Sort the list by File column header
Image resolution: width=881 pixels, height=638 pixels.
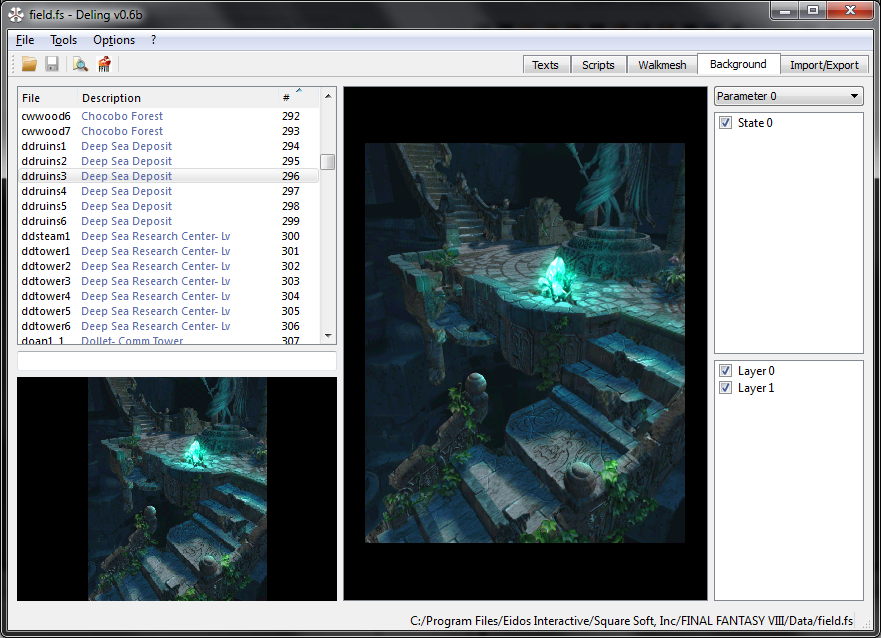point(48,98)
